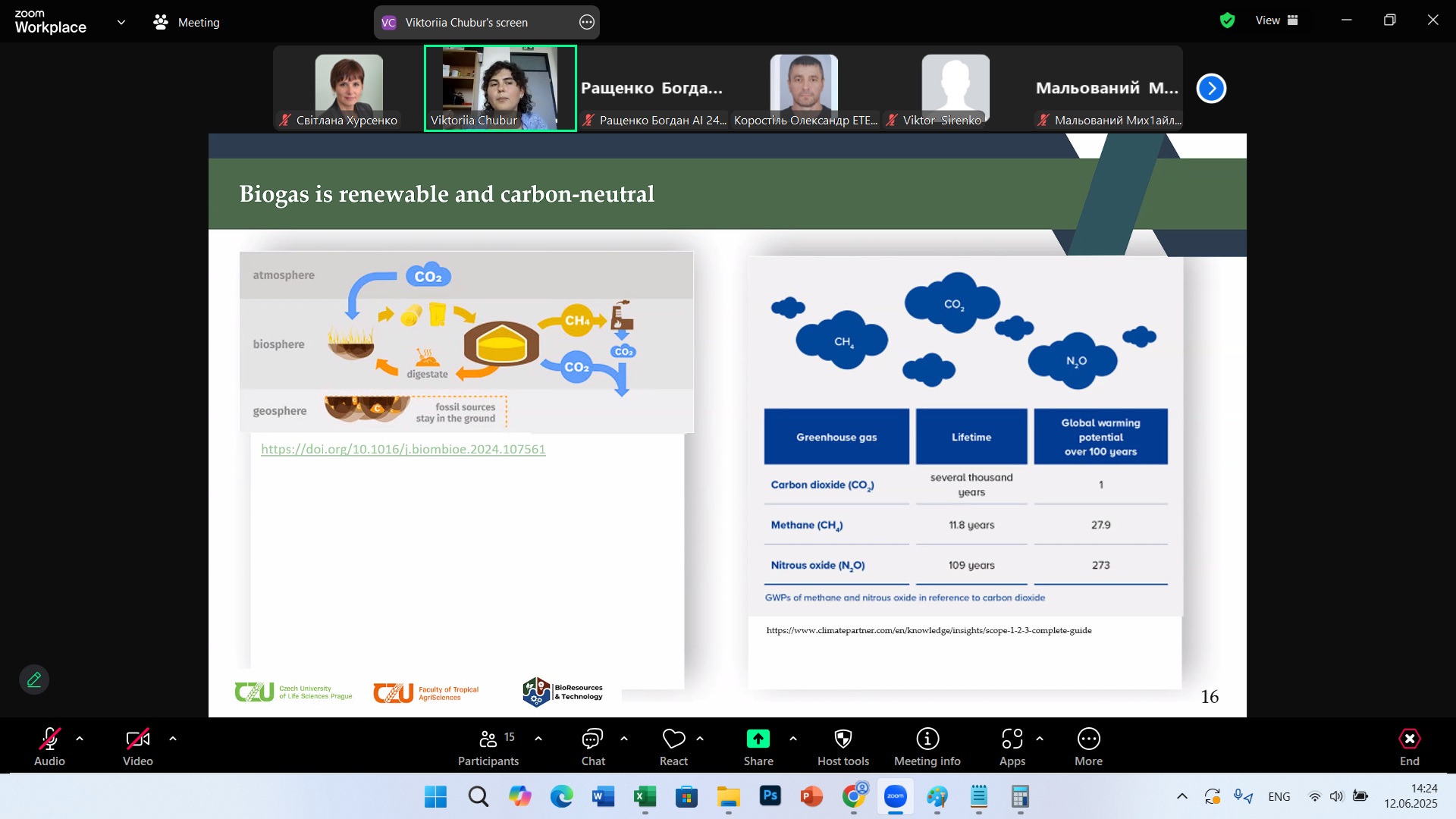Click the green encryption shield icon
Image resolution: width=1456 pixels, height=819 pixels.
click(x=1227, y=21)
